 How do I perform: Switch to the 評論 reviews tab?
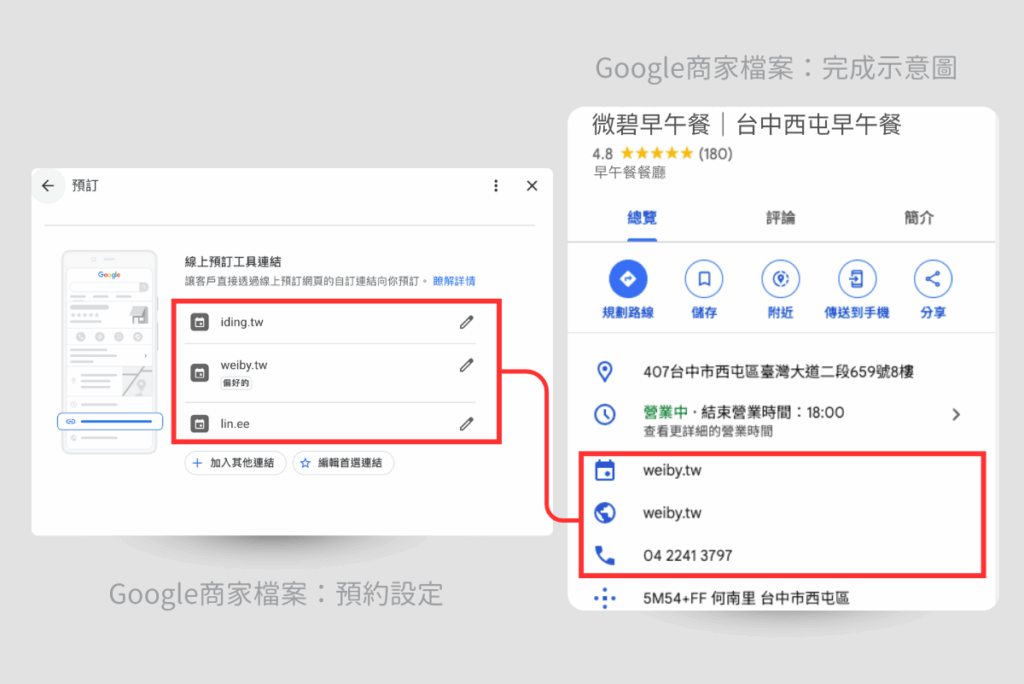pyautogui.click(x=779, y=218)
